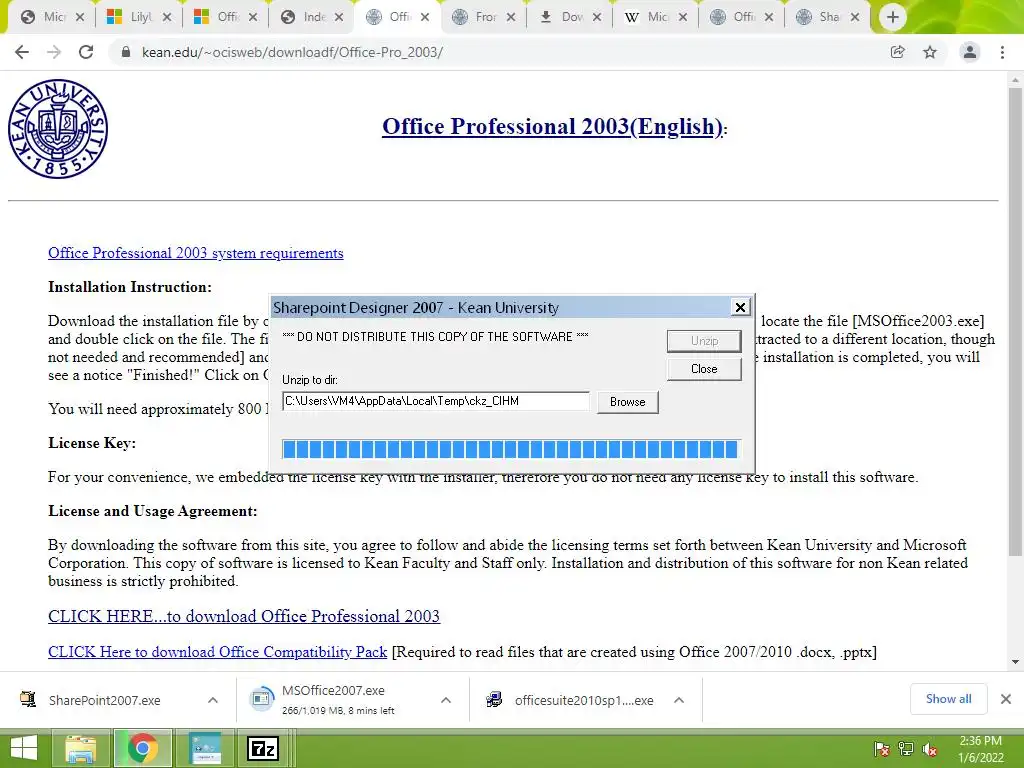This screenshot has width=1024, height=768.
Task: Click Show all downloads
Action: [x=948, y=699]
